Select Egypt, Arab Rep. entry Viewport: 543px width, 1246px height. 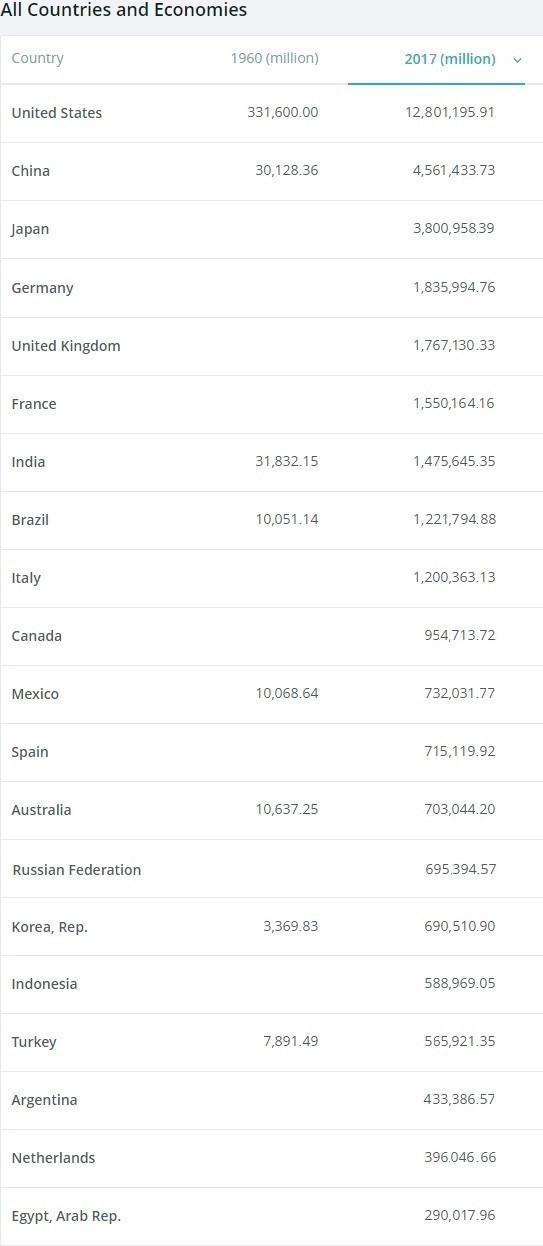click(x=66, y=1216)
